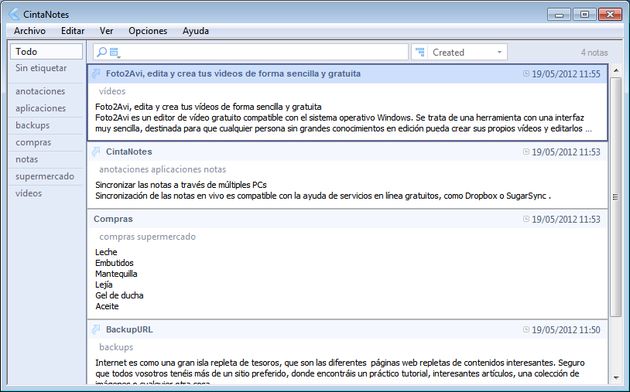Filter by the supermercado tag in sidebar

pos(46,176)
